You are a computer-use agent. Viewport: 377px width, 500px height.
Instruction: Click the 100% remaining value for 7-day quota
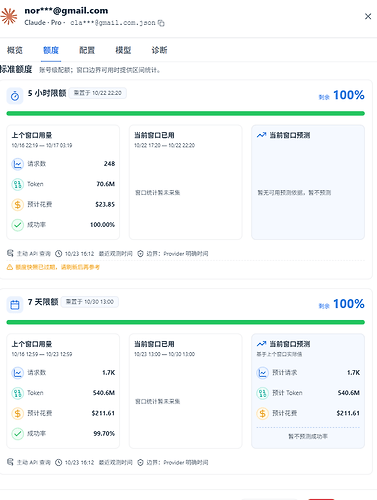point(349,304)
